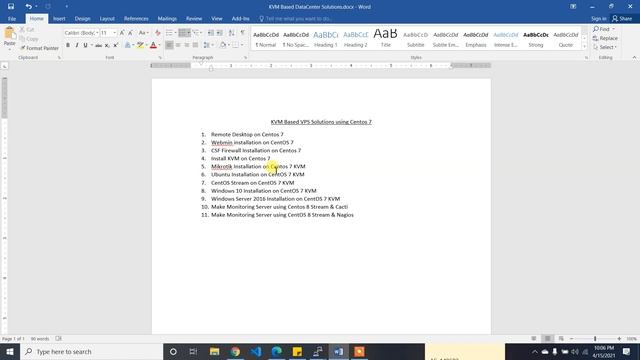Screen dimensions: 640x360
Task: Apply superscript formatting
Action: (116, 45)
